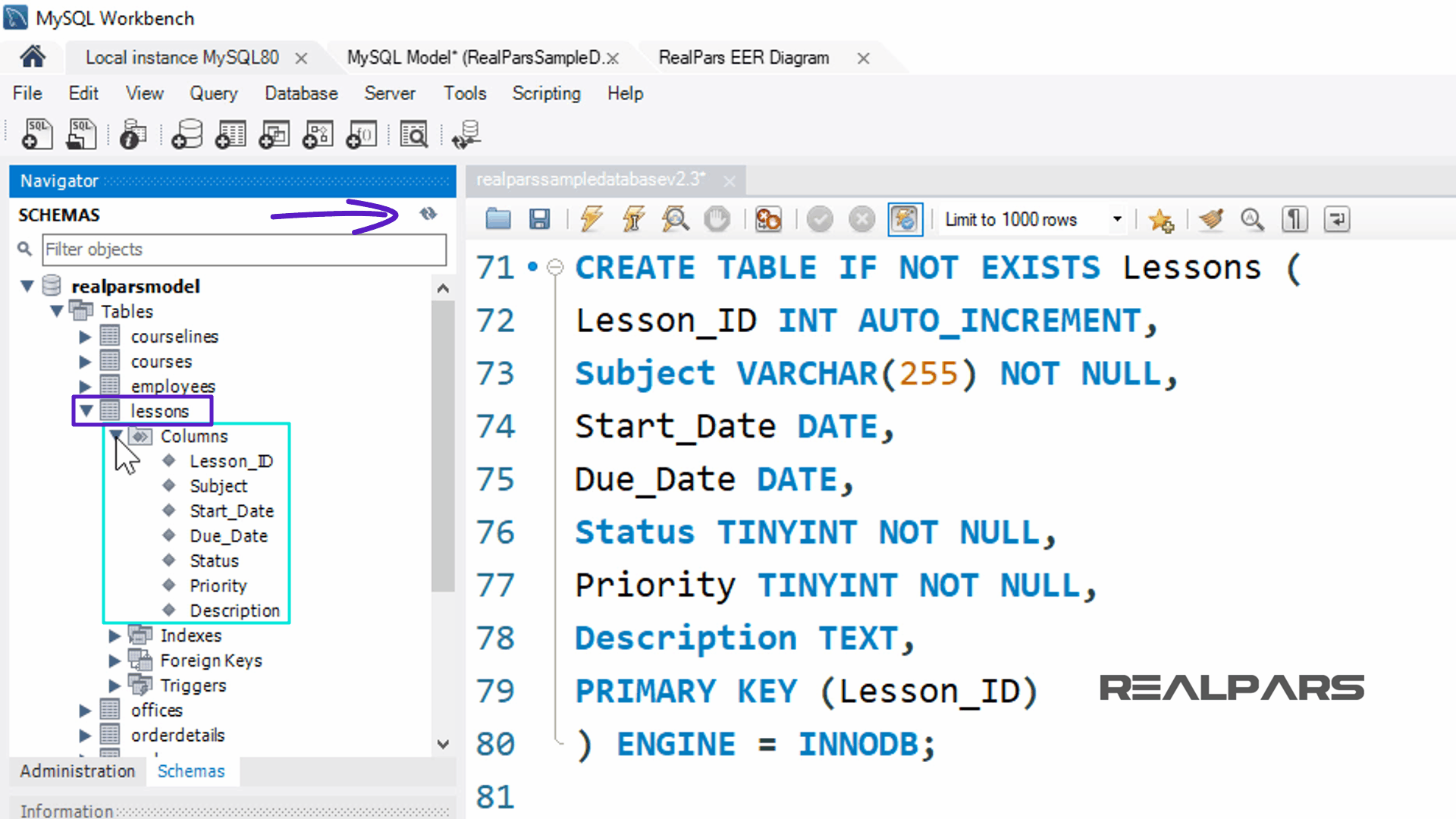Run Explain plan for statement

coord(675,220)
